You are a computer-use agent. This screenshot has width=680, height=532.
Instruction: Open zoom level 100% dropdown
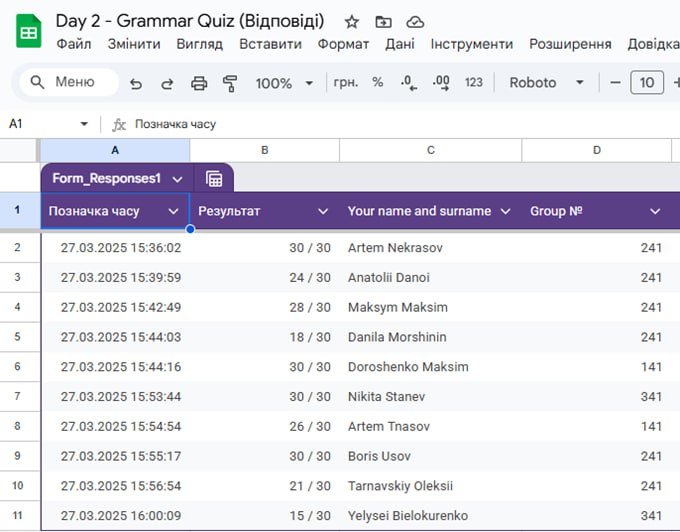point(284,83)
